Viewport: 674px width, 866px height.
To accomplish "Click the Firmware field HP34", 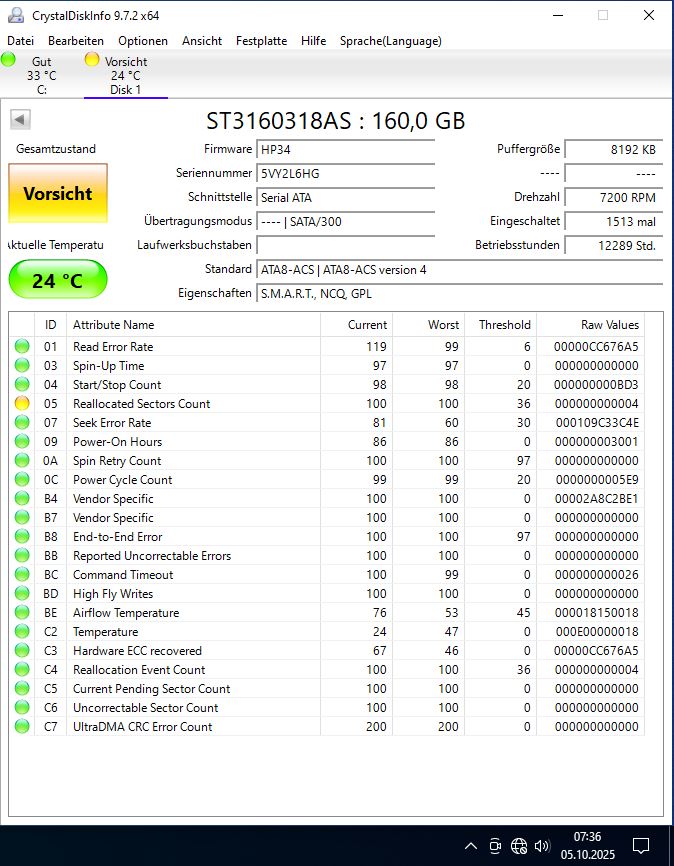I will (x=345, y=149).
